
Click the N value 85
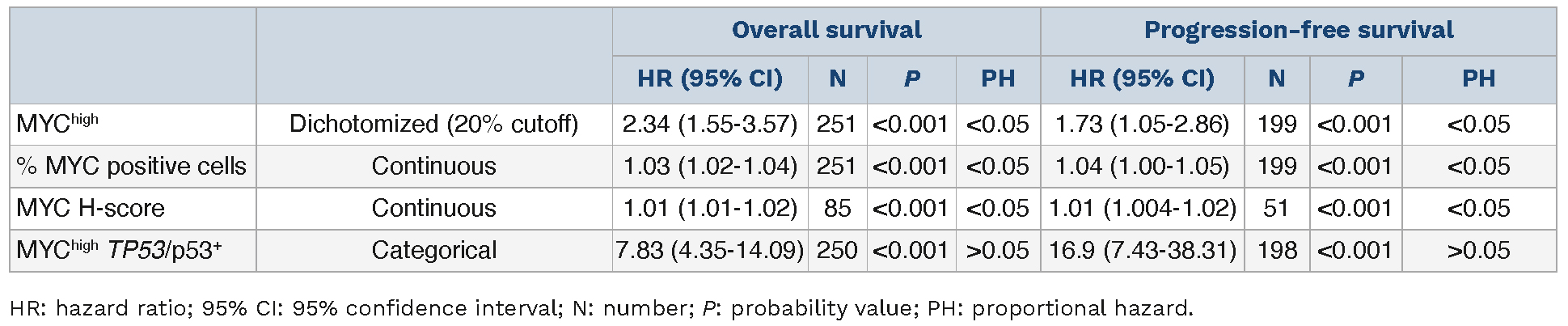pos(837,209)
